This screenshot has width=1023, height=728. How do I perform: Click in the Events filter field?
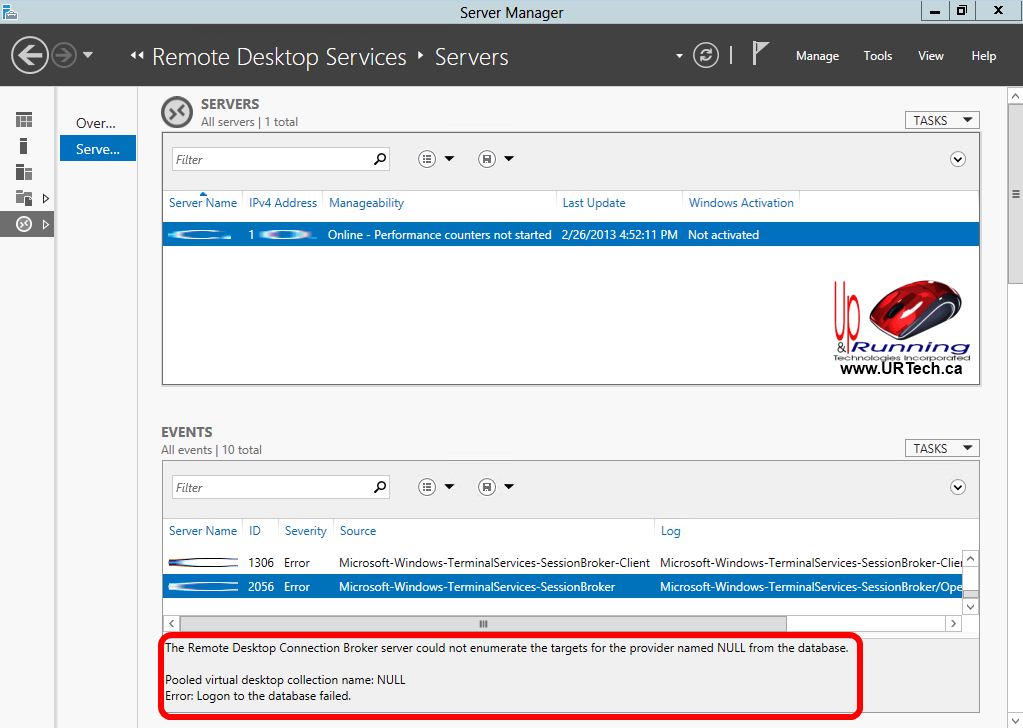click(x=270, y=488)
